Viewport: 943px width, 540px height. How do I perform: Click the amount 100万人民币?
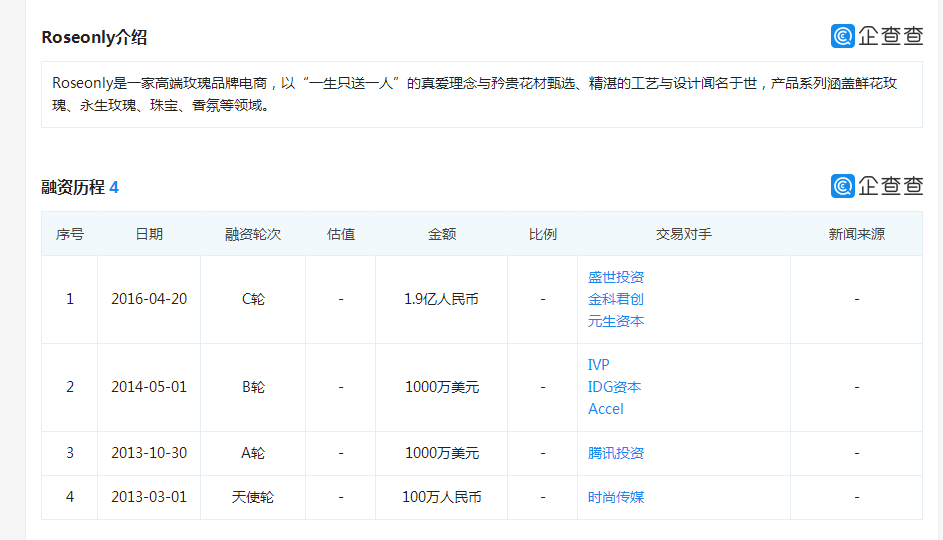pyautogui.click(x=441, y=497)
